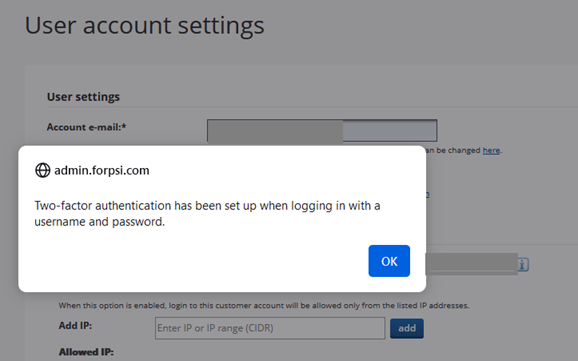Image resolution: width=578 pixels, height=361 pixels.
Task: Click the User account settings page title
Action: 144,25
